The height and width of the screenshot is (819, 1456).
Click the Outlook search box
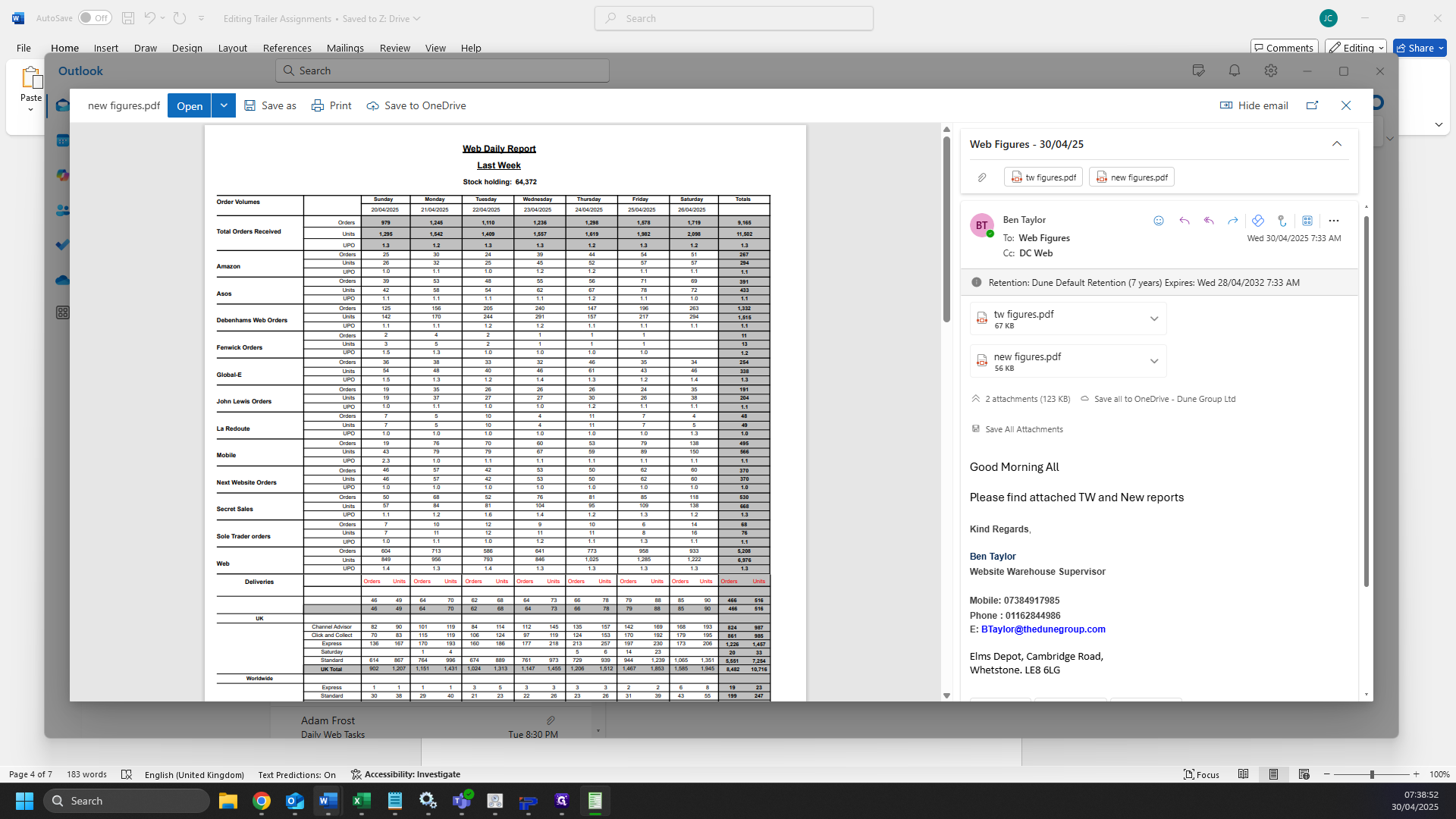[x=442, y=71]
